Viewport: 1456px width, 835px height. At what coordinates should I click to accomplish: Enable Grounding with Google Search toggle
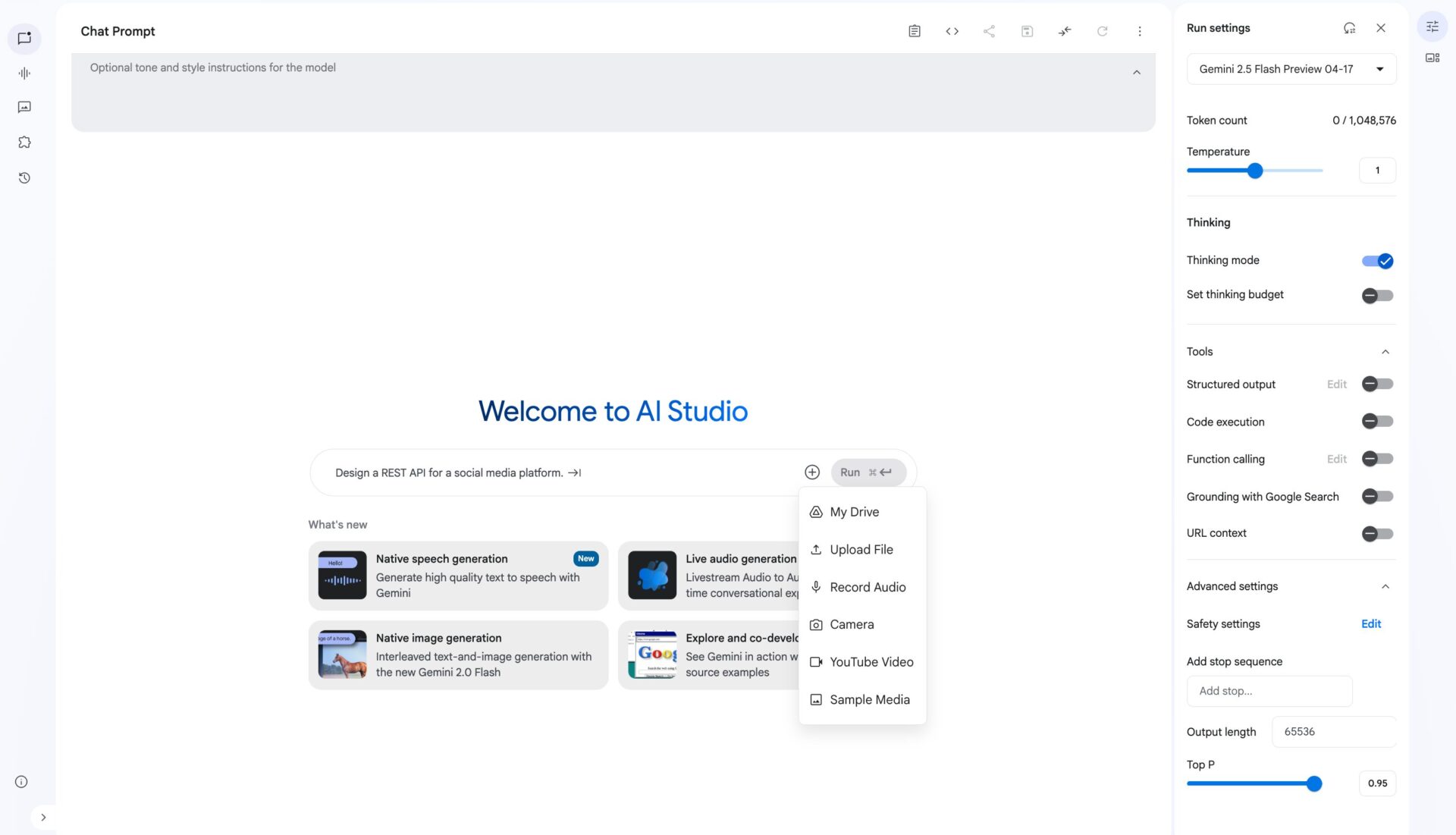[1377, 496]
